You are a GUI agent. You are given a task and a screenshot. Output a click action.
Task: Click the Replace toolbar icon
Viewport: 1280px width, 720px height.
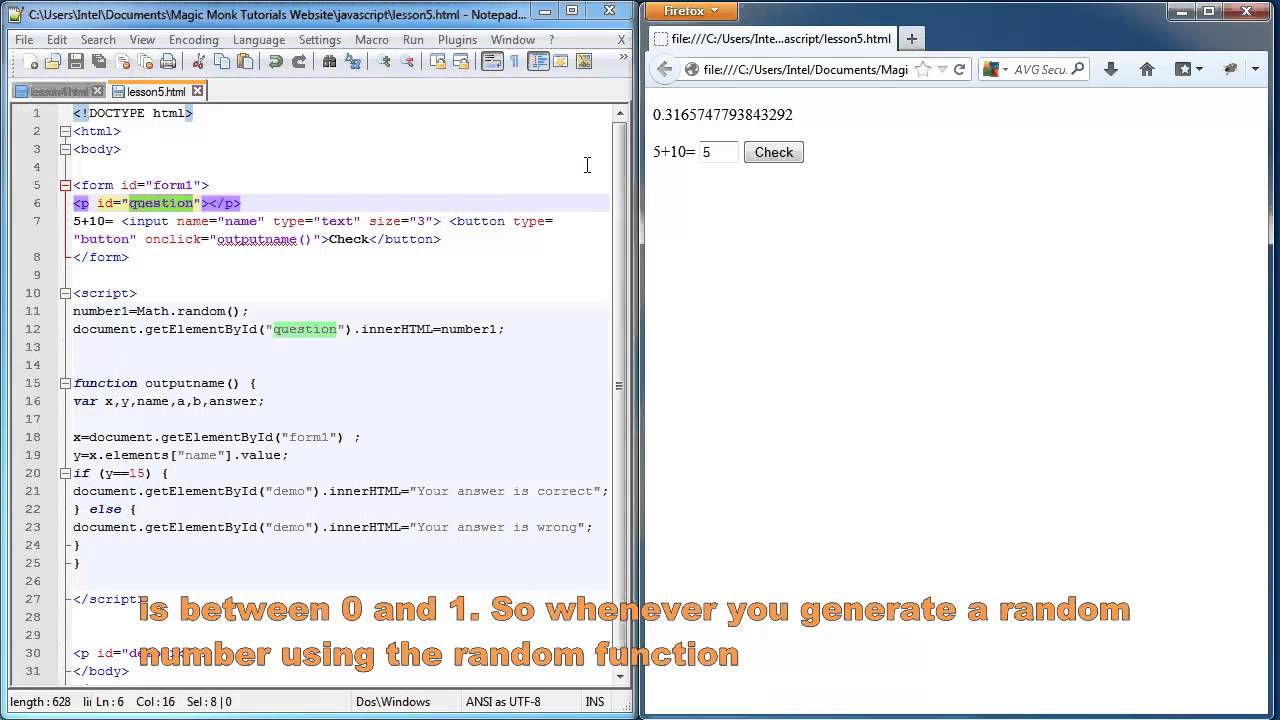pos(352,62)
